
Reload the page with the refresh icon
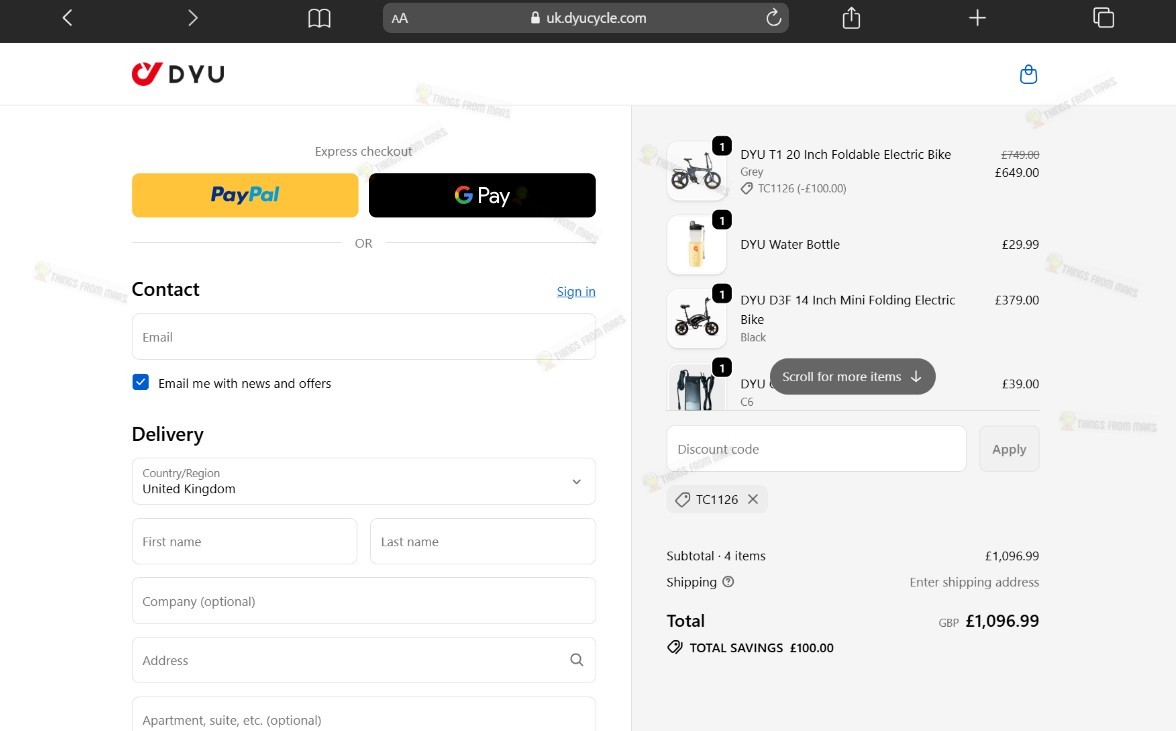773,18
